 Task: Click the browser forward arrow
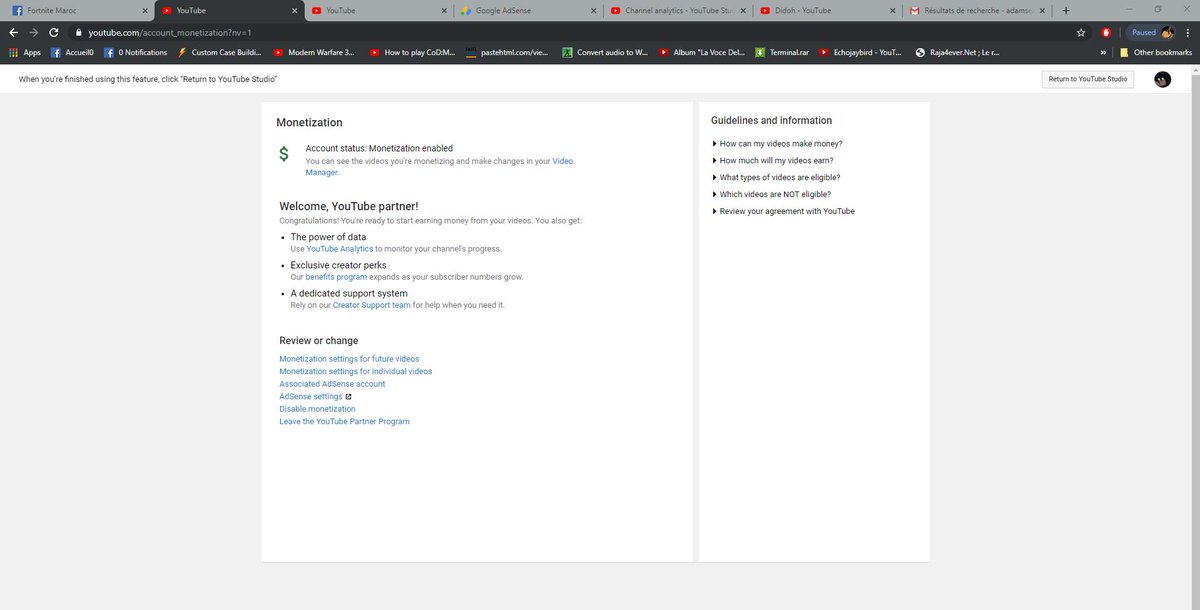pos(34,32)
